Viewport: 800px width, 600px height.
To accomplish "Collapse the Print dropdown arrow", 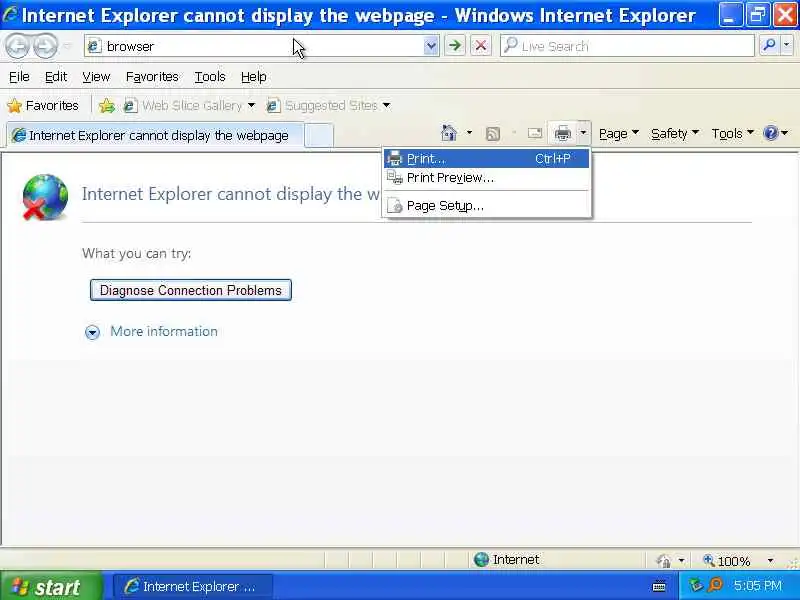I will 583,134.
